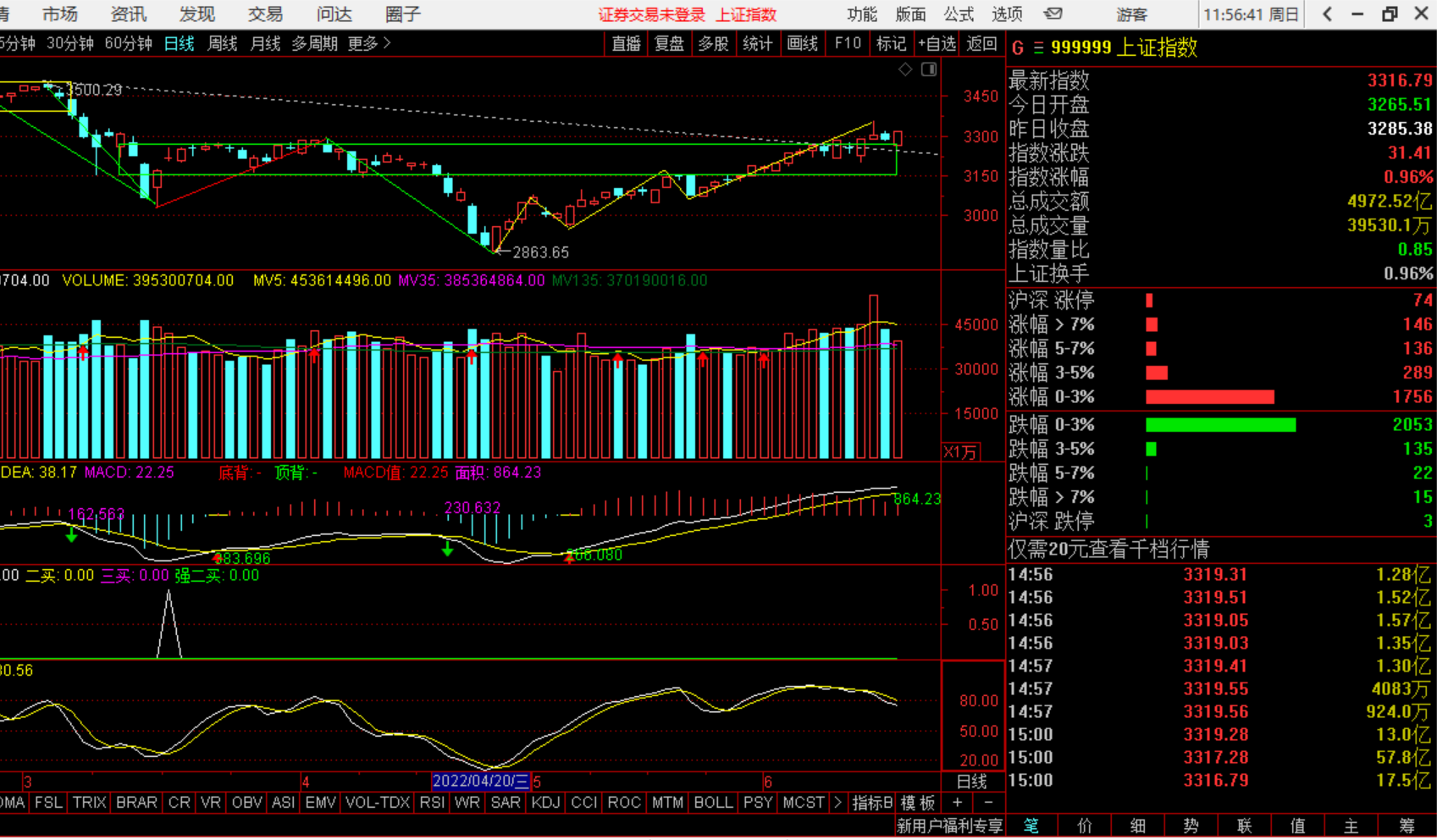
Task: Open the 功能 menu
Action: click(861, 14)
